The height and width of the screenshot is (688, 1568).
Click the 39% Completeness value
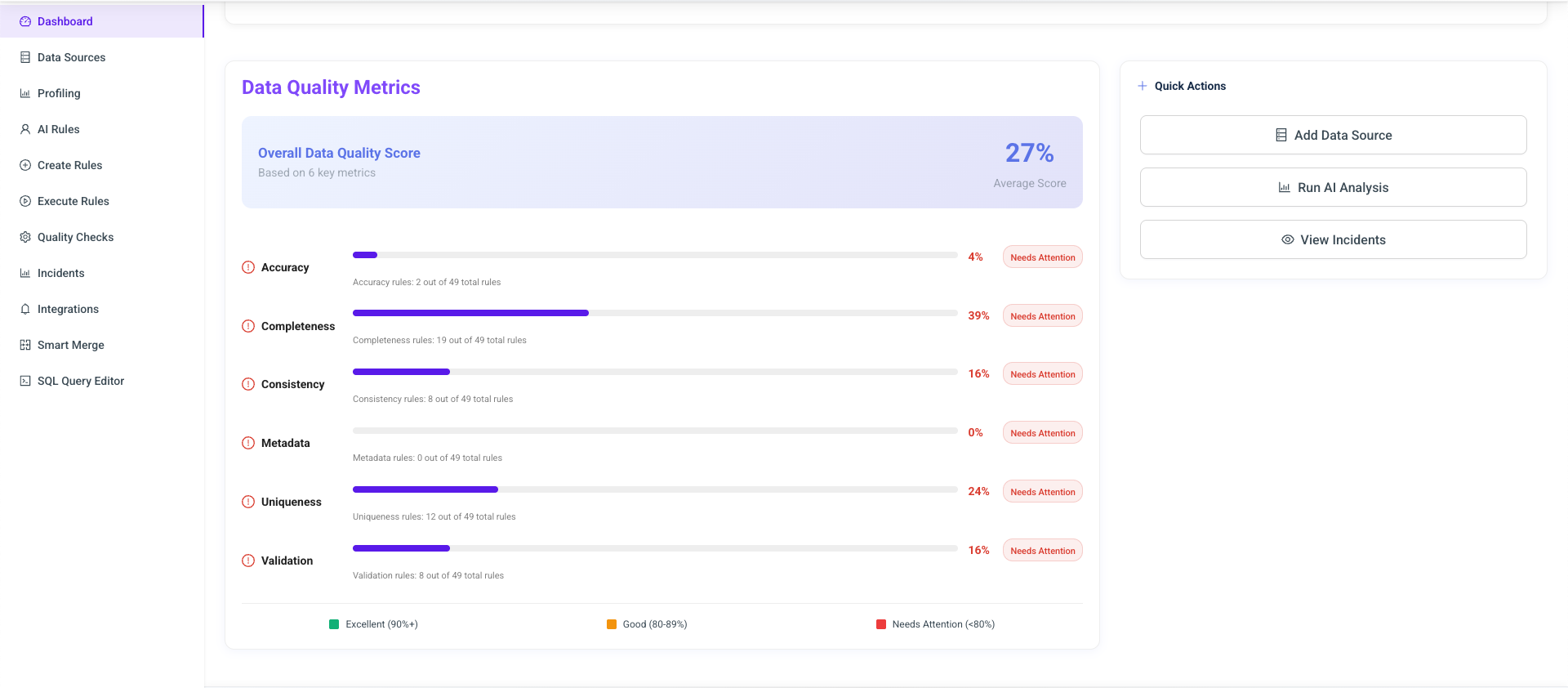click(x=978, y=315)
